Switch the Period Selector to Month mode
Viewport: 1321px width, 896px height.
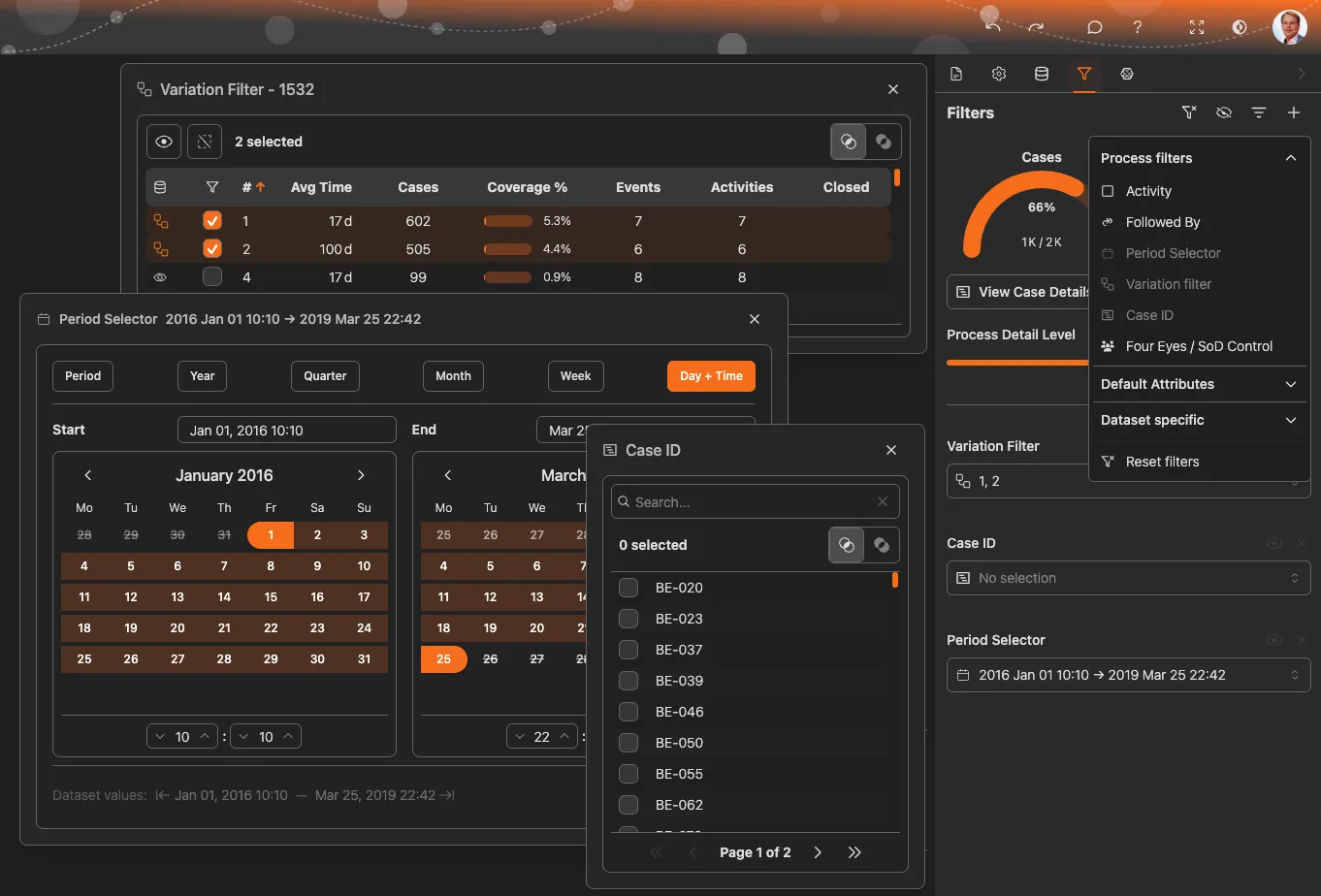click(x=453, y=376)
